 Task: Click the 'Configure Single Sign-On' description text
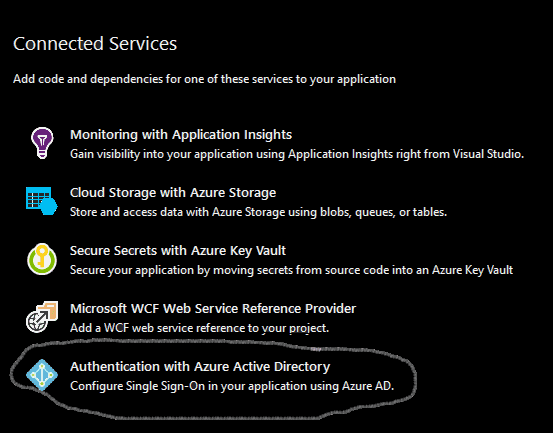232,386
